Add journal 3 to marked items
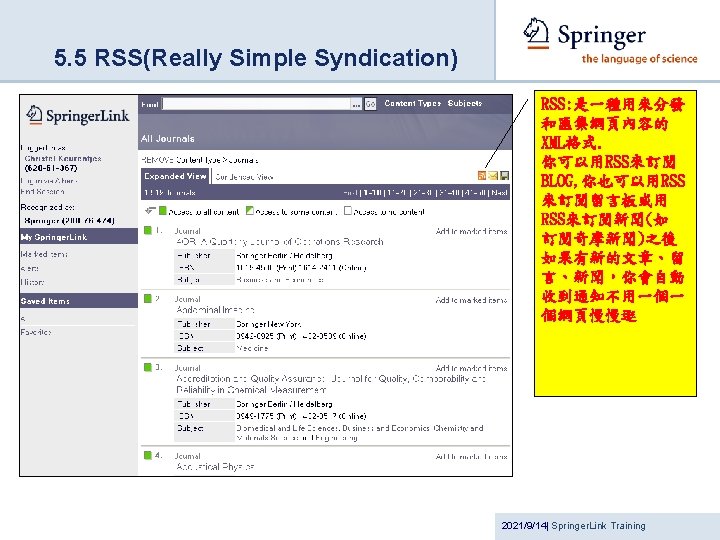This screenshot has width=720, height=540. tap(471, 368)
